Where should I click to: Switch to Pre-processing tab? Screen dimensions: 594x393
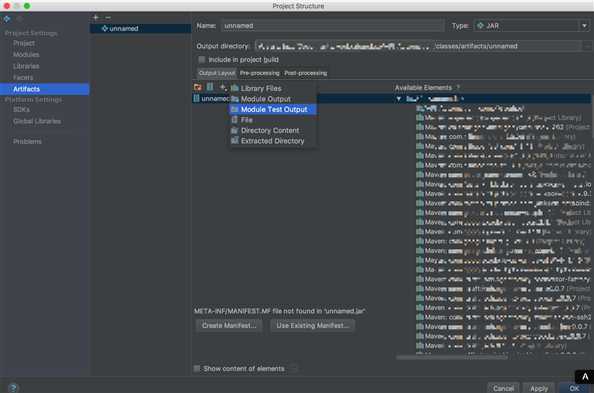pos(259,73)
